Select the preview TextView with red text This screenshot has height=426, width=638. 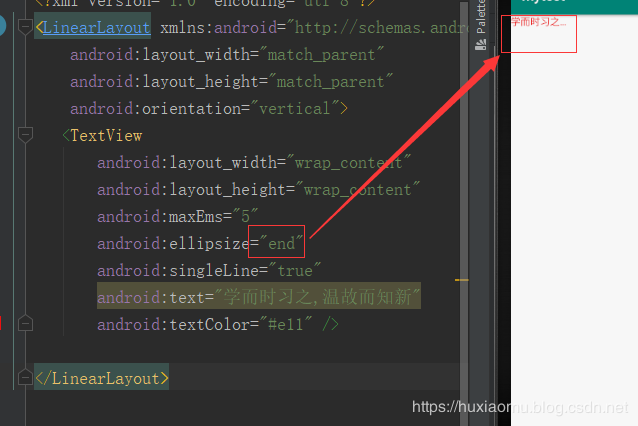[538, 22]
